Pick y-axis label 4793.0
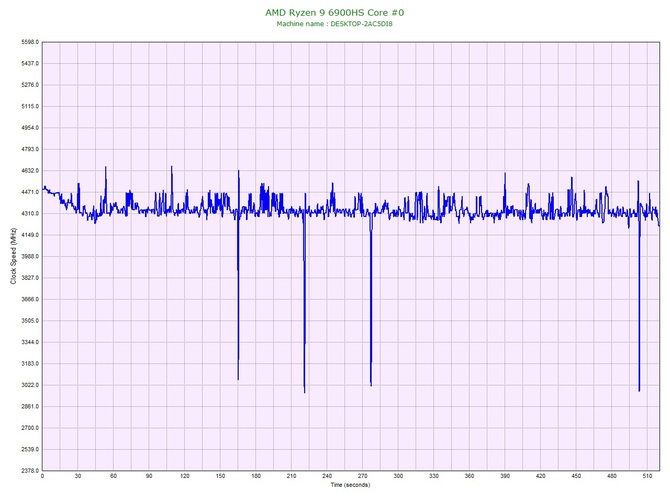The height and width of the screenshot is (502, 670). 30,149
